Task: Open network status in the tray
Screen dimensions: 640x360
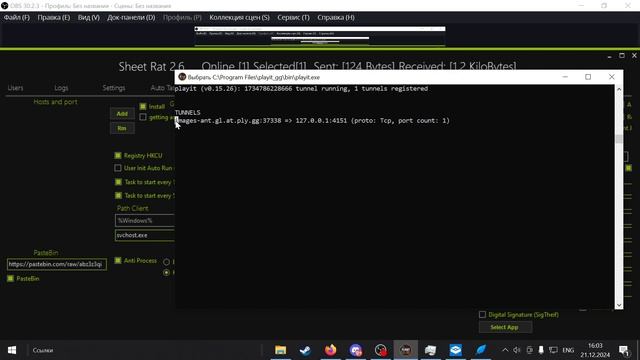Action: click(x=553, y=350)
